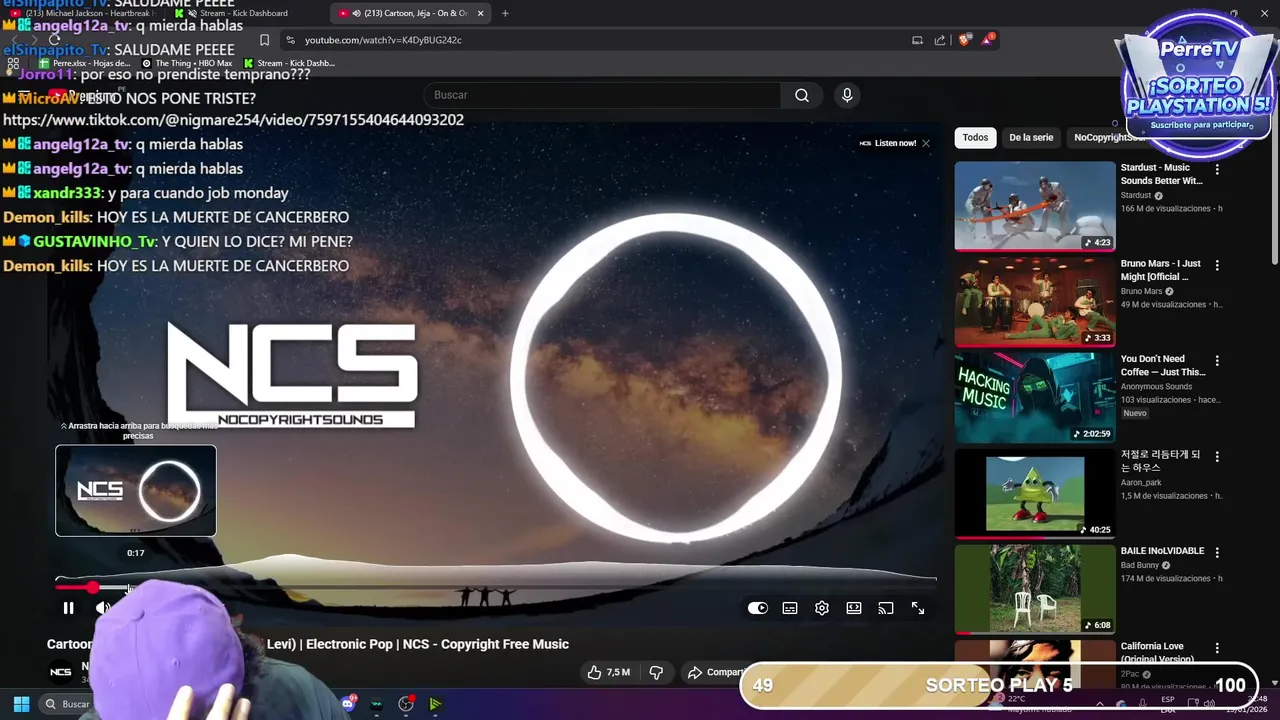
Task: Open a new browser tab
Action: pos(505,13)
